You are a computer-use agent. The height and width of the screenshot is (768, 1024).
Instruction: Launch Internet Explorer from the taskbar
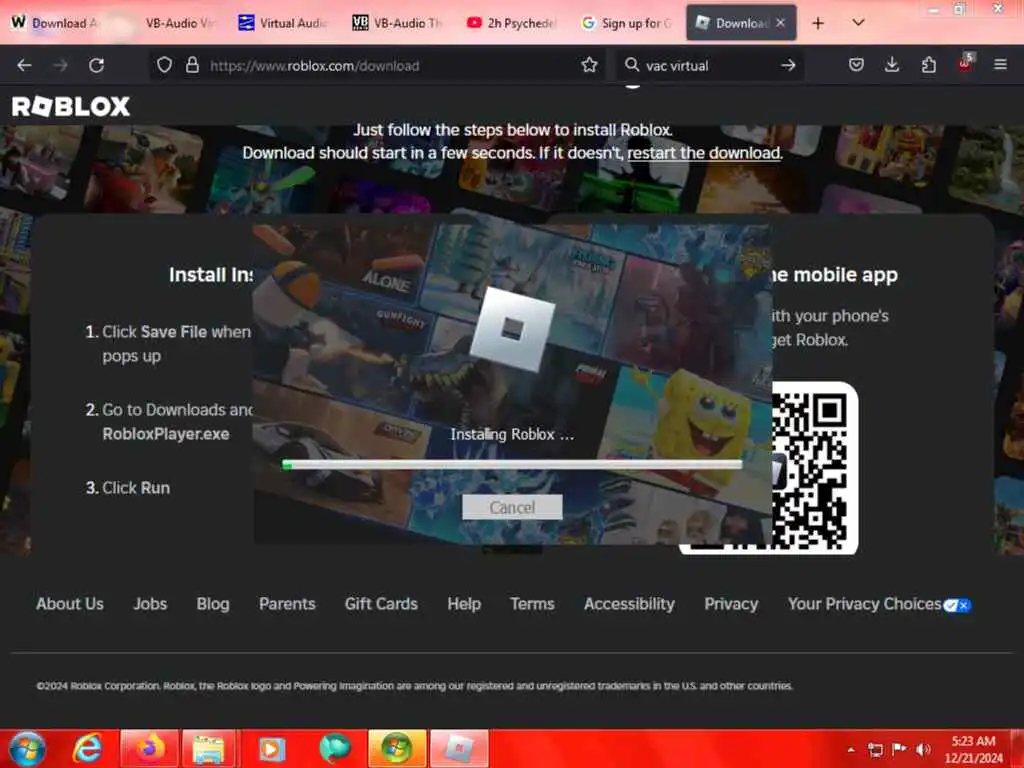(88, 748)
